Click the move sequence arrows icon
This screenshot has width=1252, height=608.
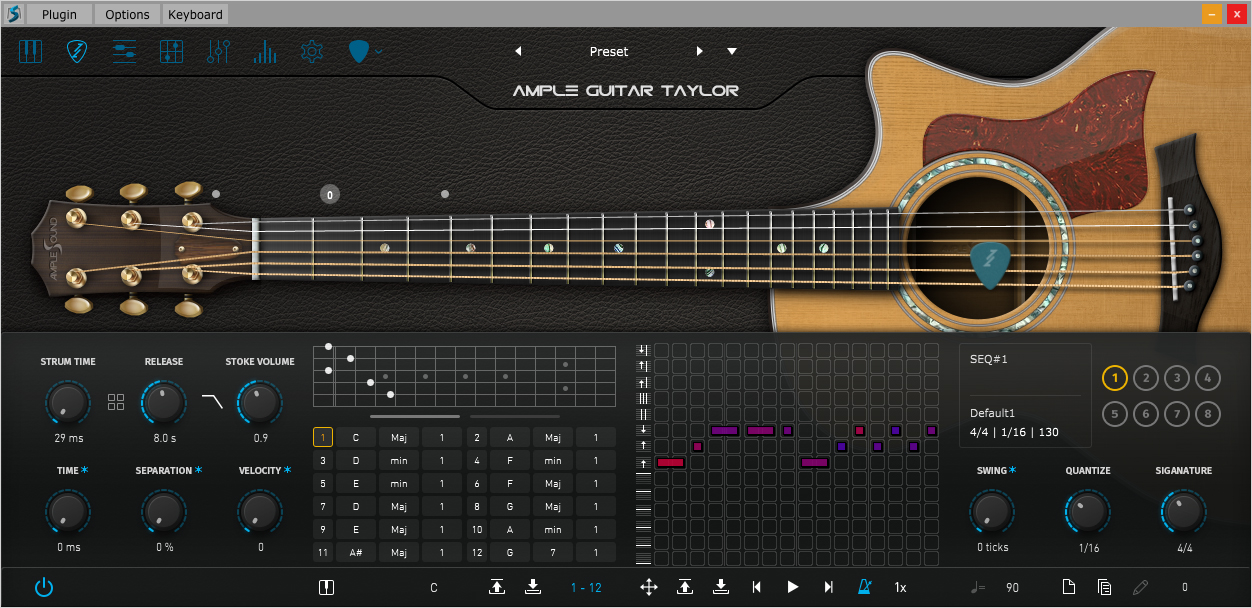(649, 587)
